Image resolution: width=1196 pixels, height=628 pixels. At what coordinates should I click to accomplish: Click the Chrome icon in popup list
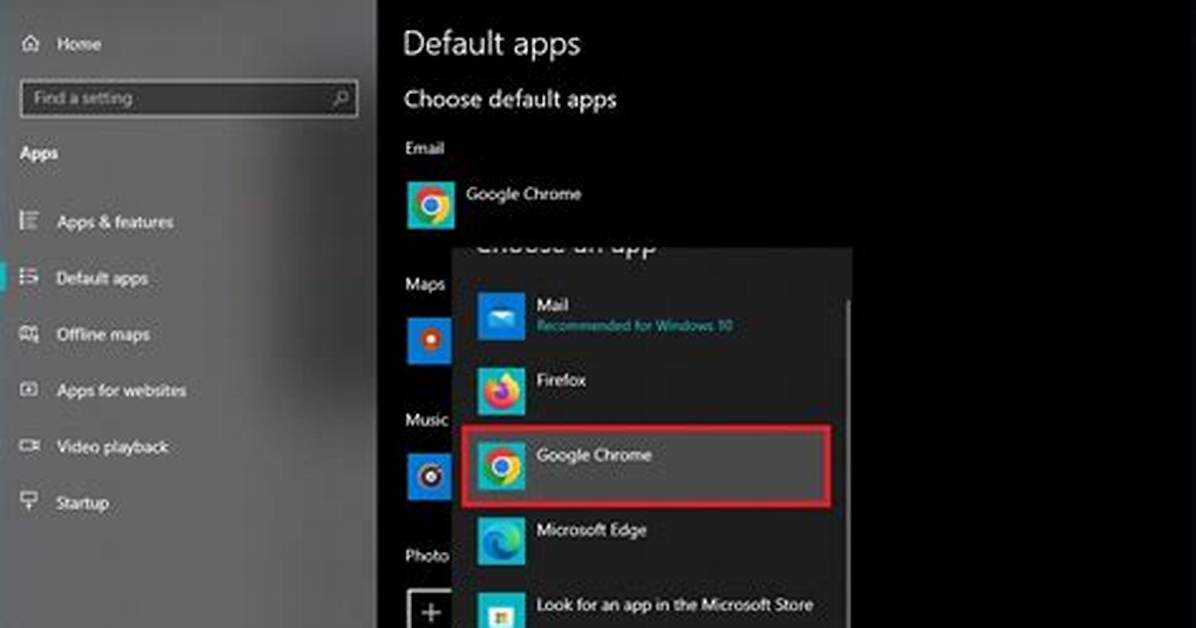coord(501,465)
